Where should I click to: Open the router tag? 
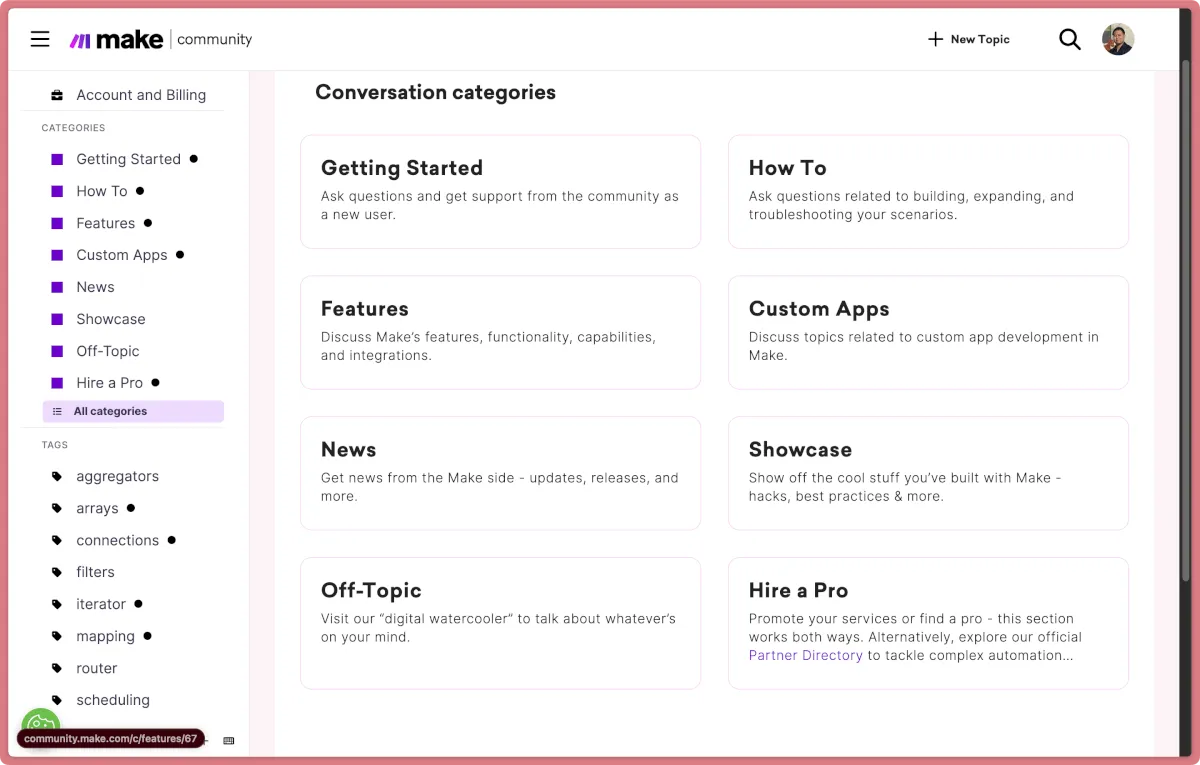click(97, 668)
